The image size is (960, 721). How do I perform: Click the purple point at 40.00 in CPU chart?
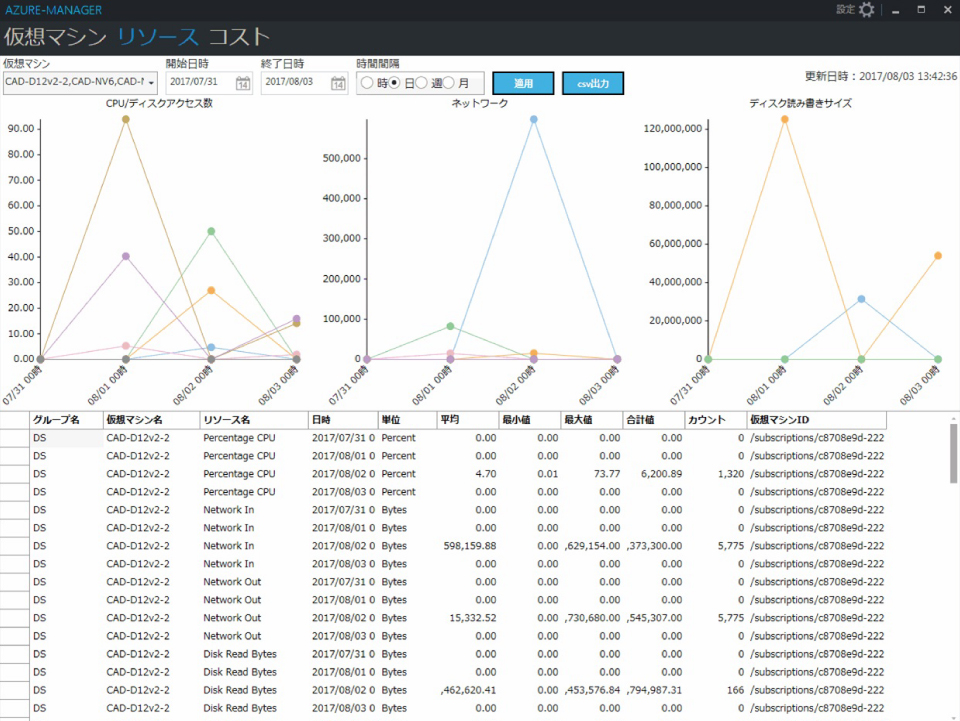(x=126, y=256)
